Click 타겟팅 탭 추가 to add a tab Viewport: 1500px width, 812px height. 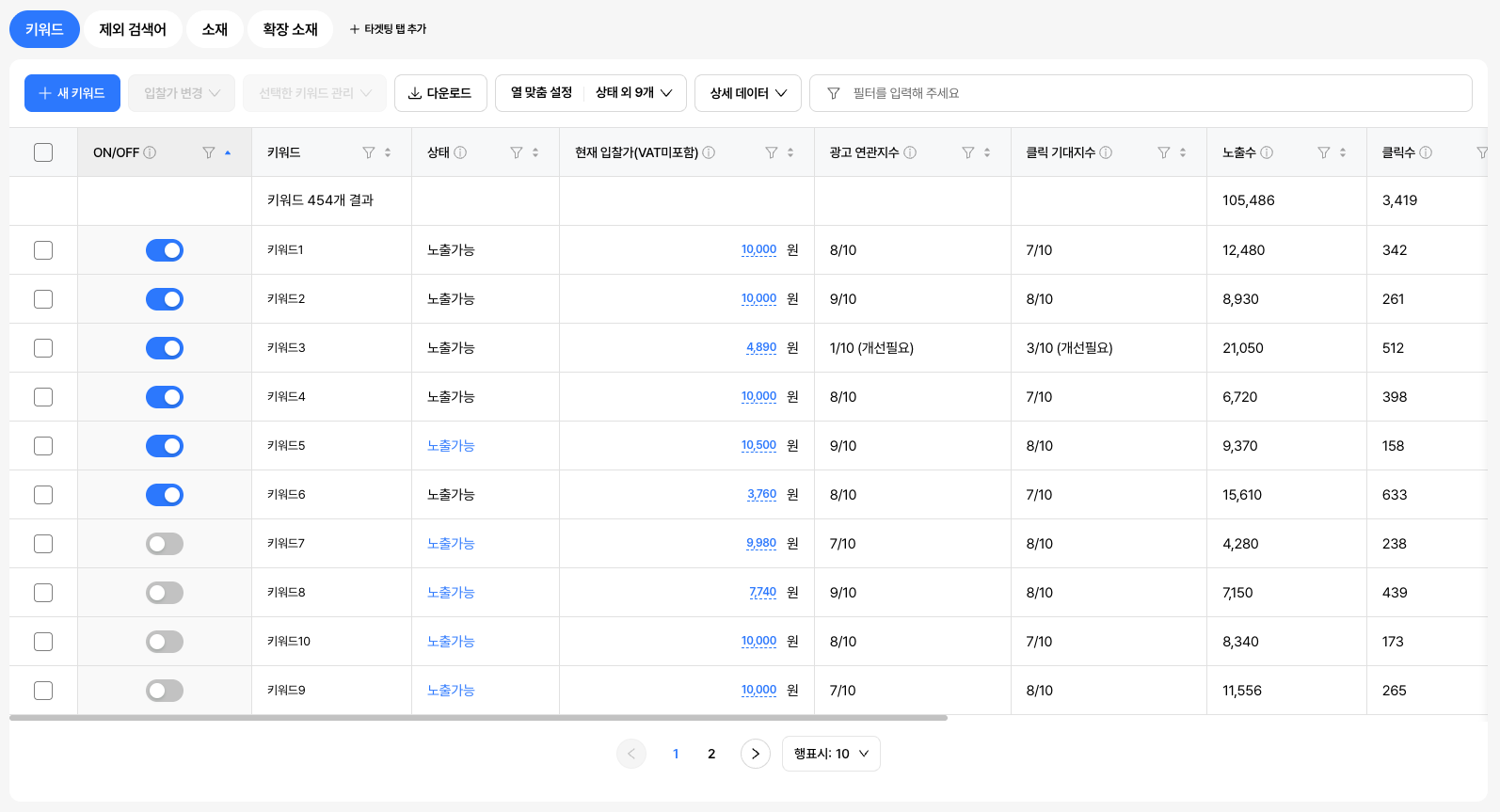point(388,29)
